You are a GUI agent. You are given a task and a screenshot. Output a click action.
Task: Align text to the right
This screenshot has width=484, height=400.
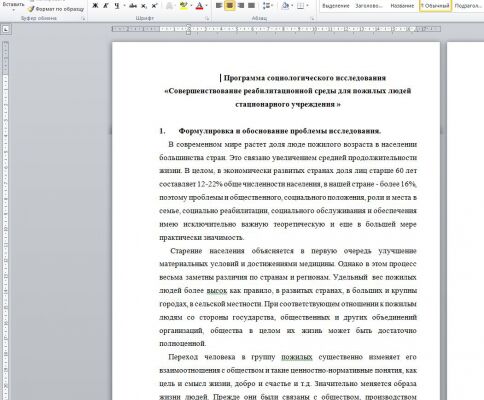[x=241, y=6]
